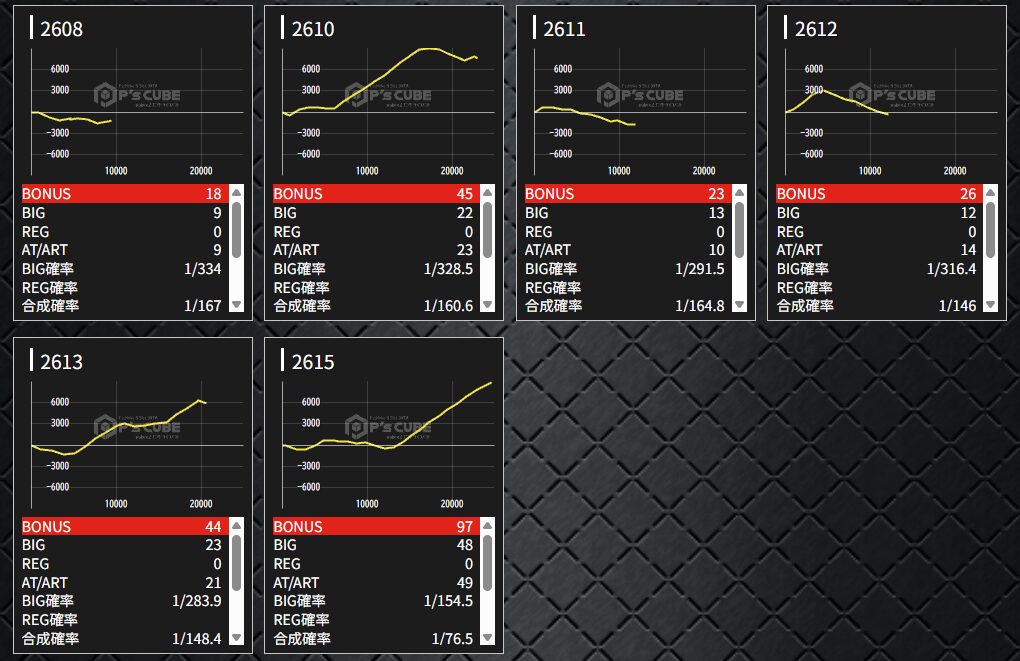Click BIG確率 value 1/283.9 in machine 2613

point(196,601)
